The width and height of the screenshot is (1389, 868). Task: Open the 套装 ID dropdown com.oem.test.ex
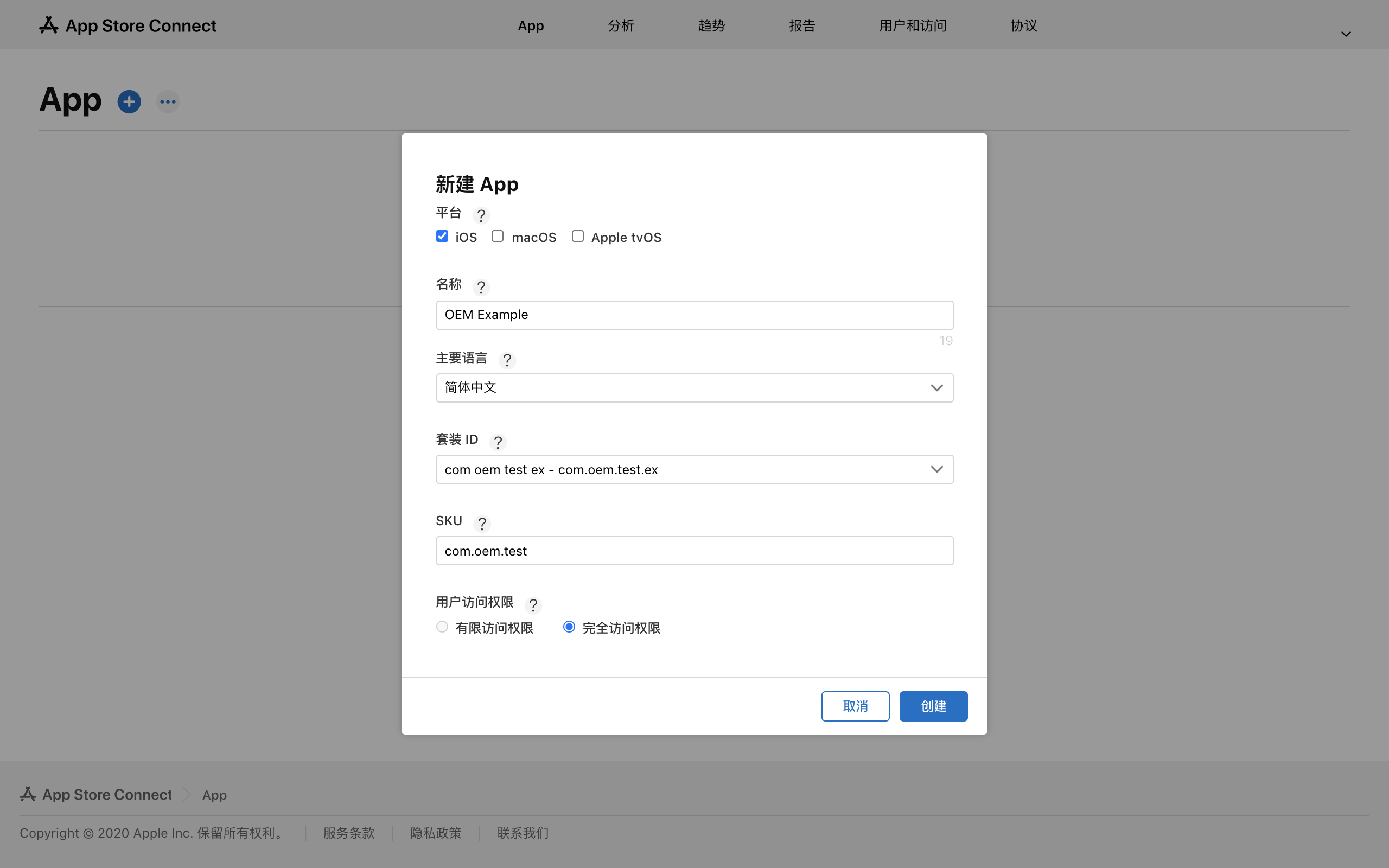(694, 470)
